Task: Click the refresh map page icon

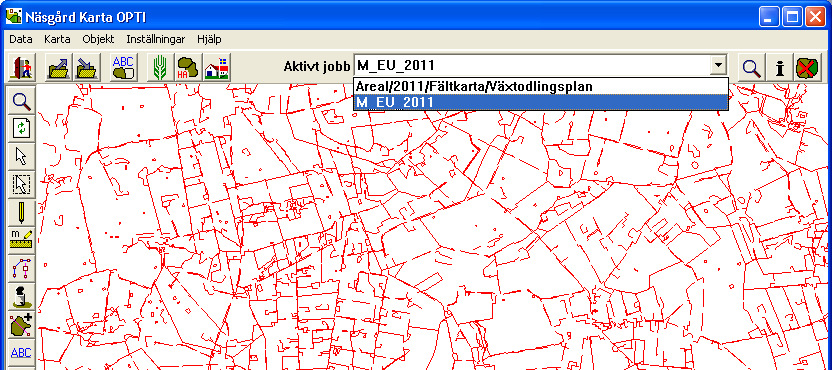Action: click(21, 128)
